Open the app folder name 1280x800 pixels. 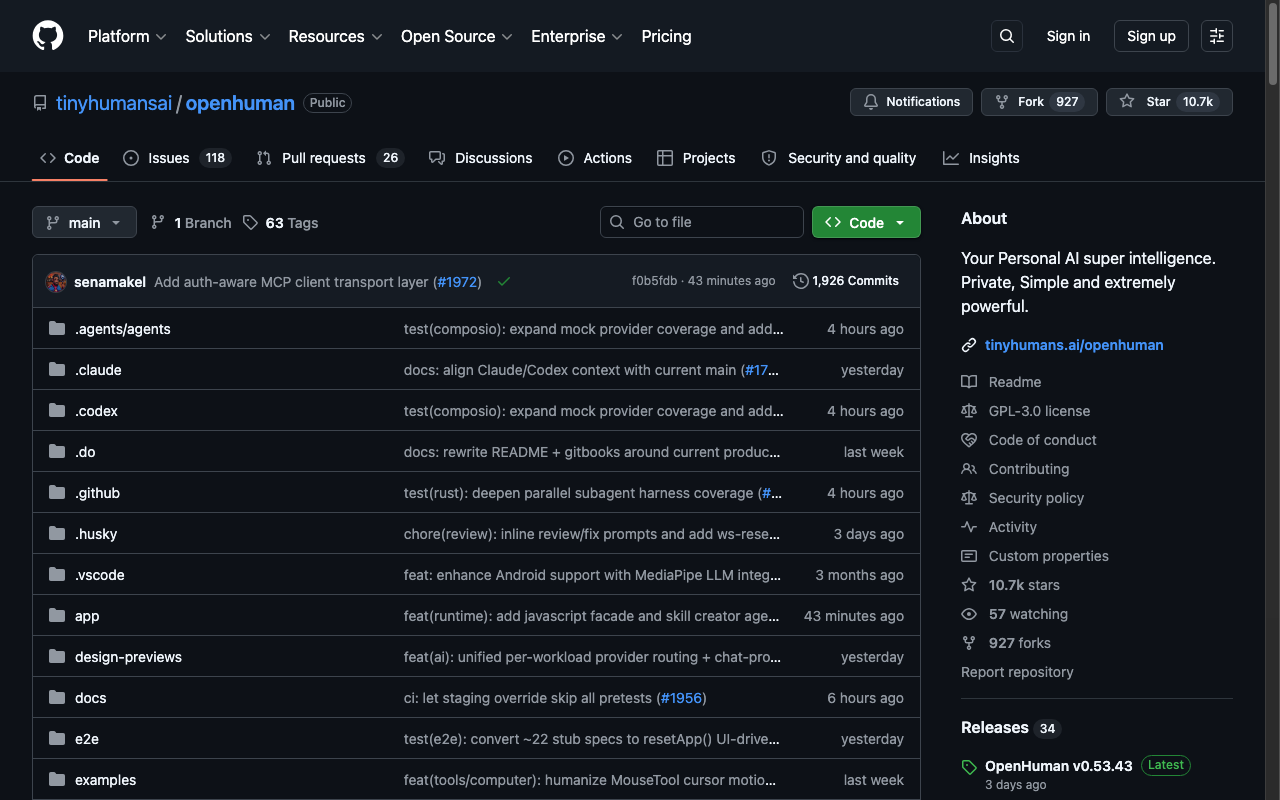click(87, 616)
